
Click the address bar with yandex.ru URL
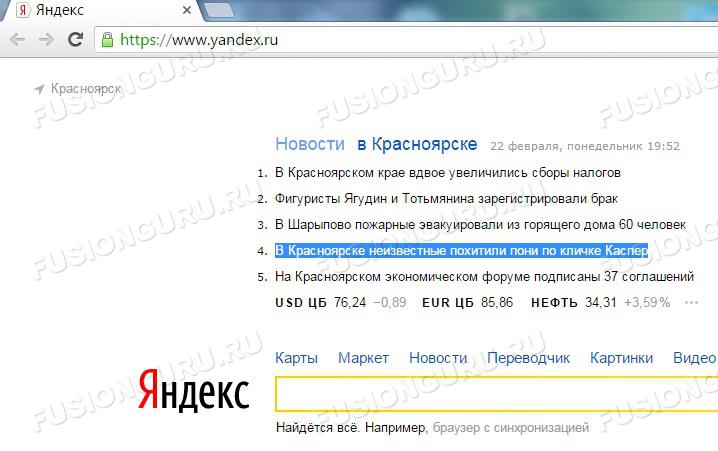coord(406,40)
